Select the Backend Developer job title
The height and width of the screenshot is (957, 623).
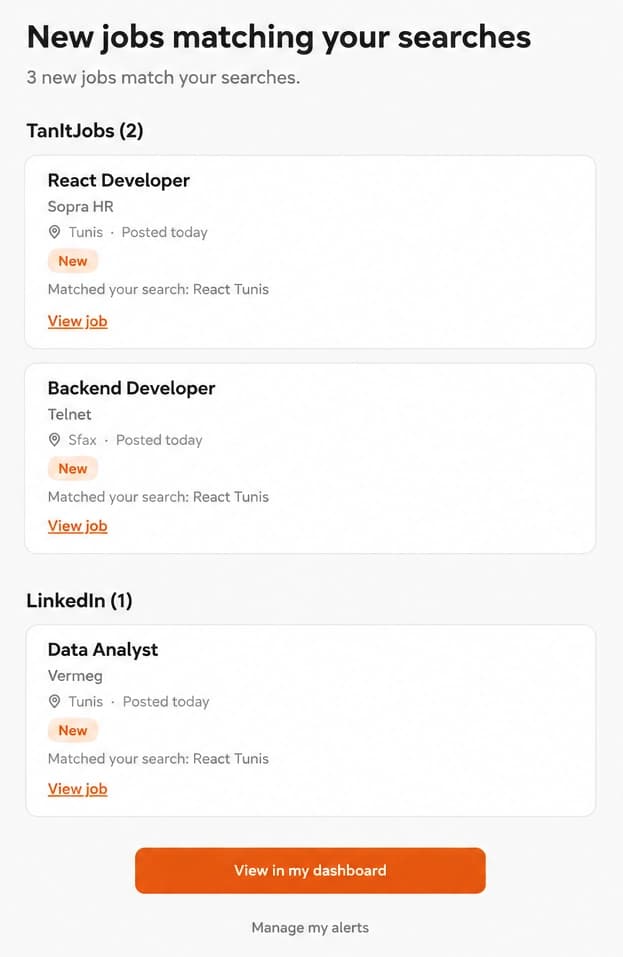(x=131, y=388)
